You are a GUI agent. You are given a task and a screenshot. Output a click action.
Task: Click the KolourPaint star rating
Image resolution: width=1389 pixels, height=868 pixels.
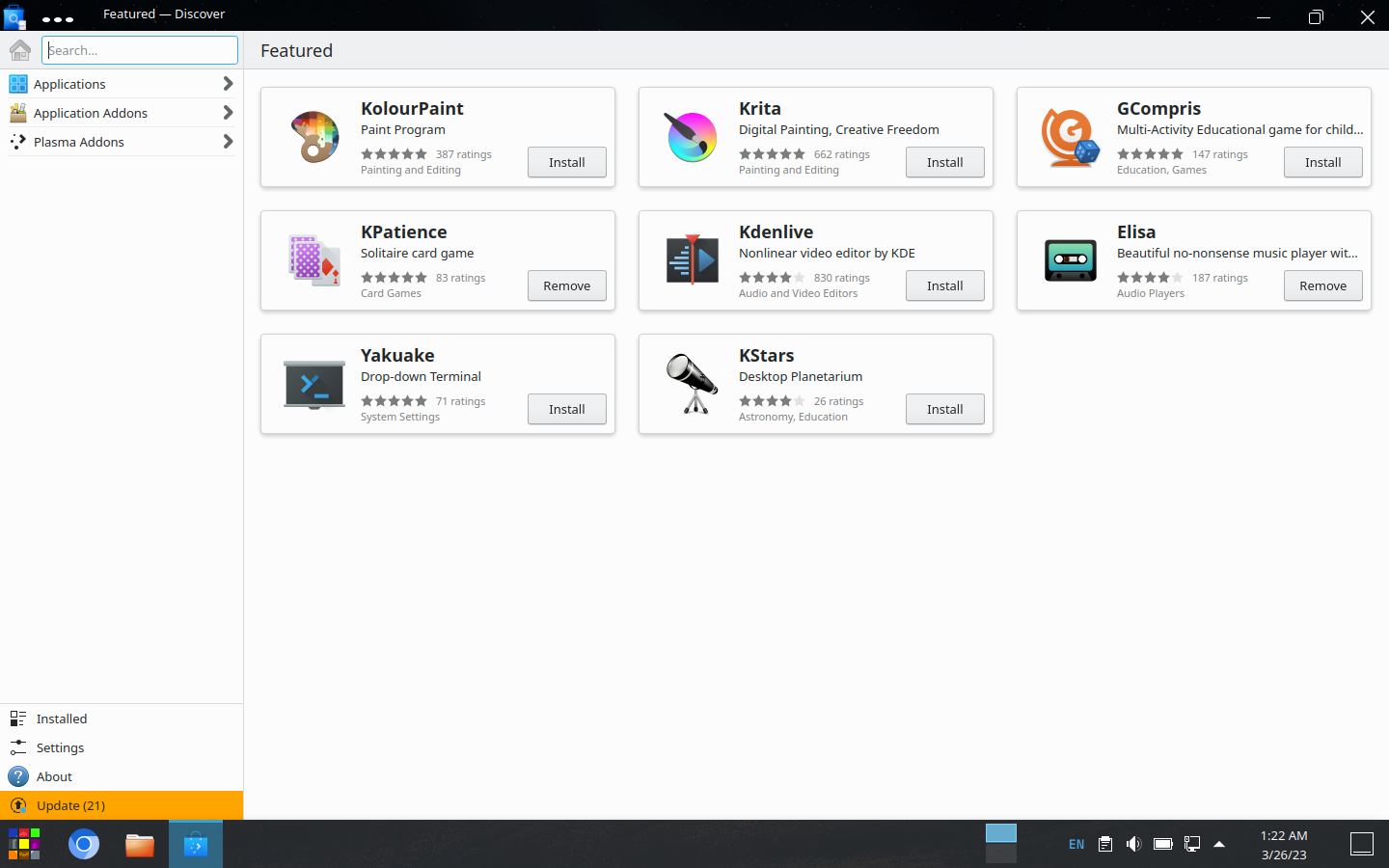click(x=394, y=154)
